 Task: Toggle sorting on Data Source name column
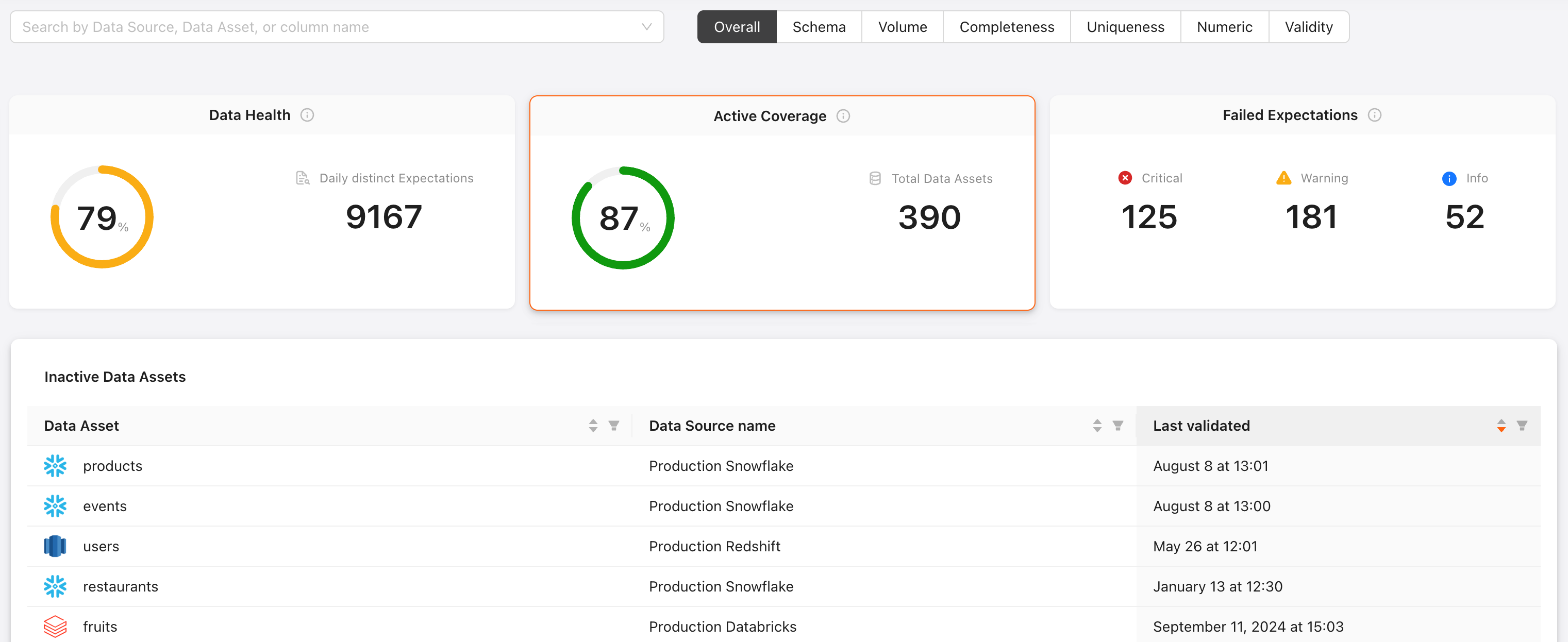click(x=1097, y=426)
